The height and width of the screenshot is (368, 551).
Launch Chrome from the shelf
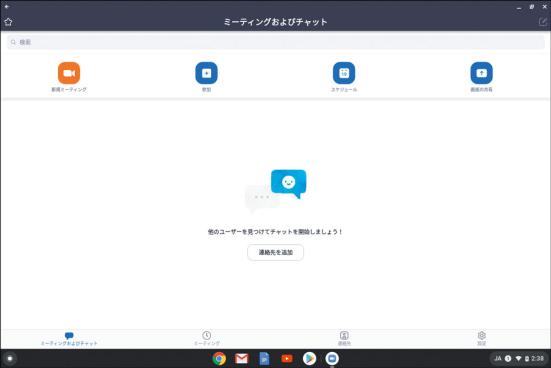pyautogui.click(x=219, y=359)
